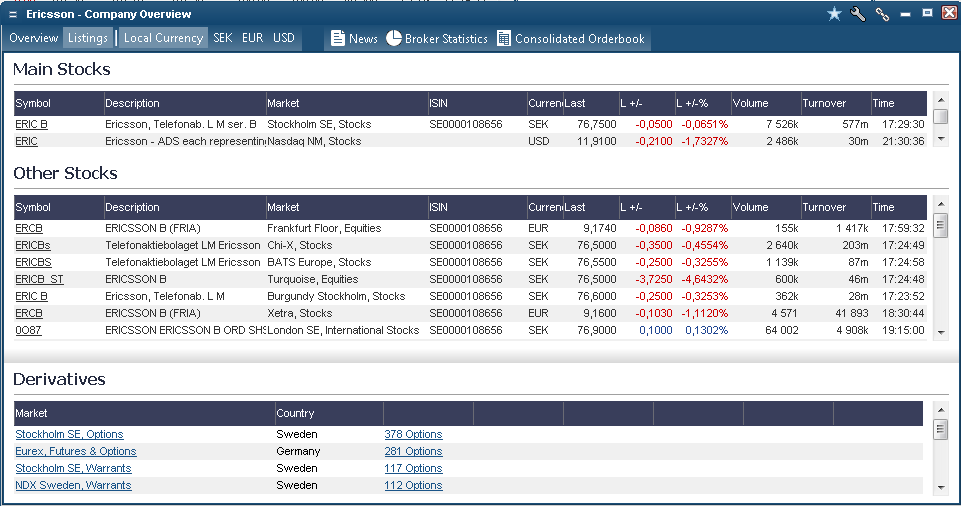
Task: Click scrollbar thumb in Main Stocks table
Action: [x=941, y=116]
